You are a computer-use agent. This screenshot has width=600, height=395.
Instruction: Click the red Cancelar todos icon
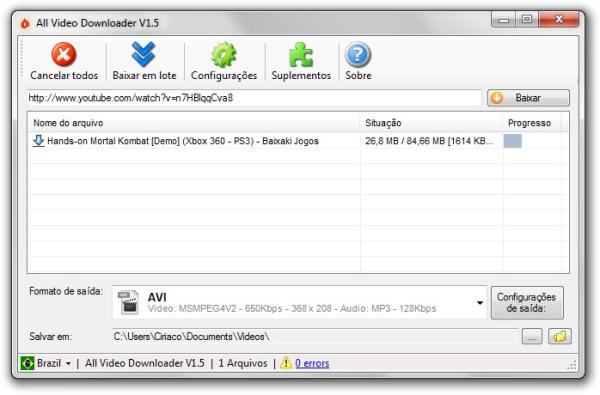[64, 55]
